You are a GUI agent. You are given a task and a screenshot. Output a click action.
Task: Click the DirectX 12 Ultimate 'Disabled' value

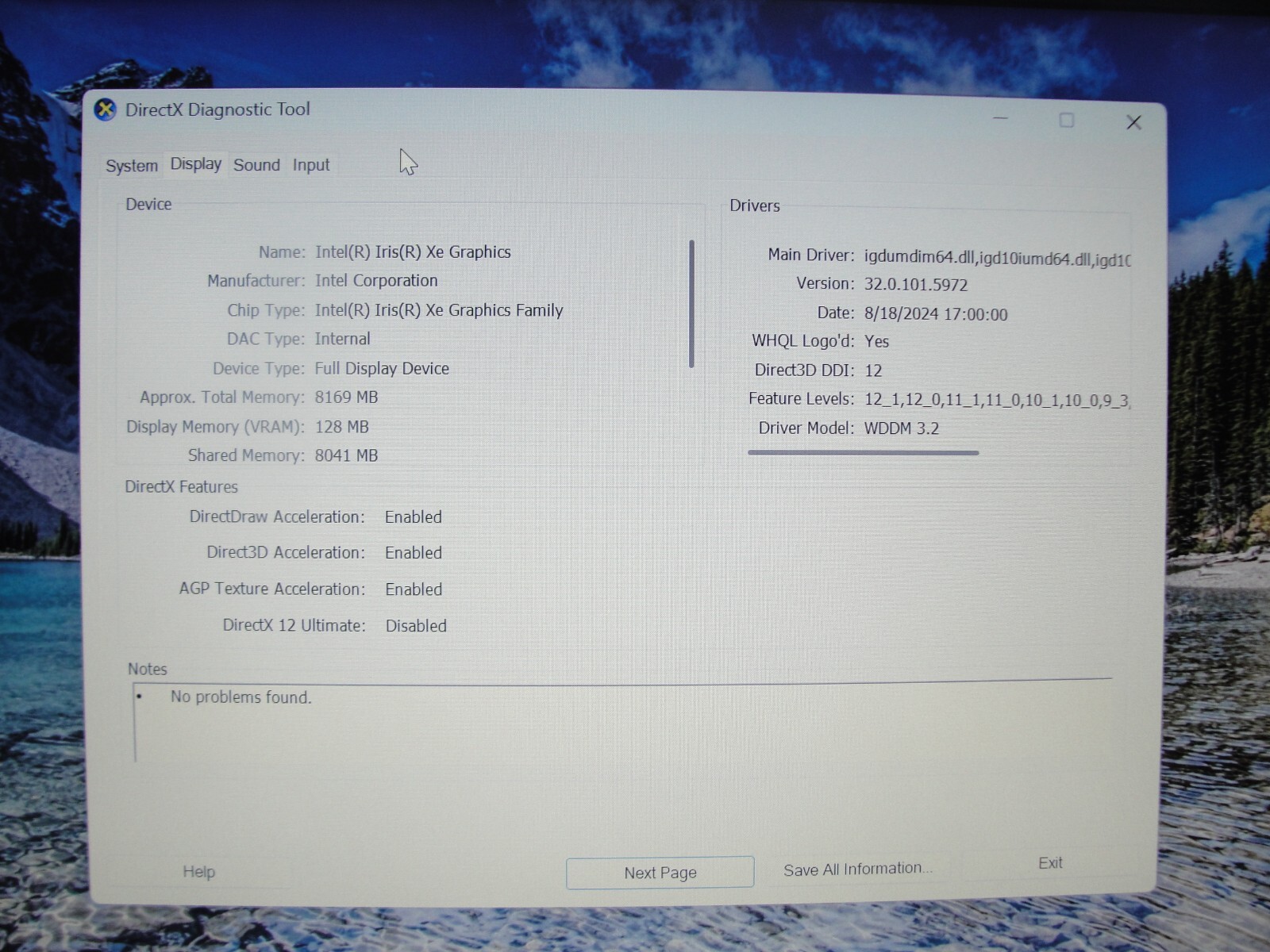[416, 626]
